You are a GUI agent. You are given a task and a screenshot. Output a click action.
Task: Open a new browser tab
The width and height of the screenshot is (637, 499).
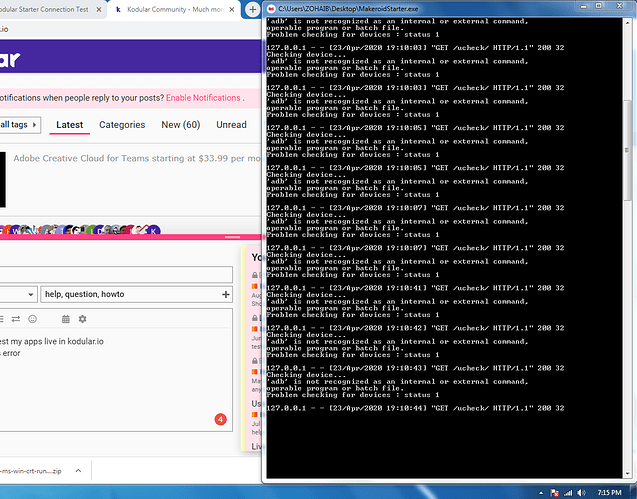click(252, 9)
